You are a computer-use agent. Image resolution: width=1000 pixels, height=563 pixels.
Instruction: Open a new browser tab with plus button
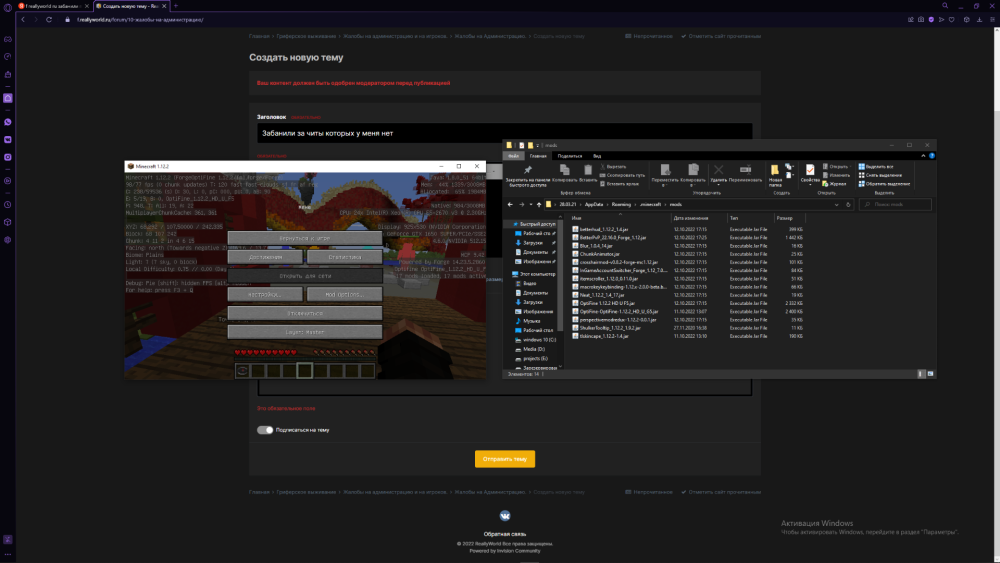[x=175, y=6]
